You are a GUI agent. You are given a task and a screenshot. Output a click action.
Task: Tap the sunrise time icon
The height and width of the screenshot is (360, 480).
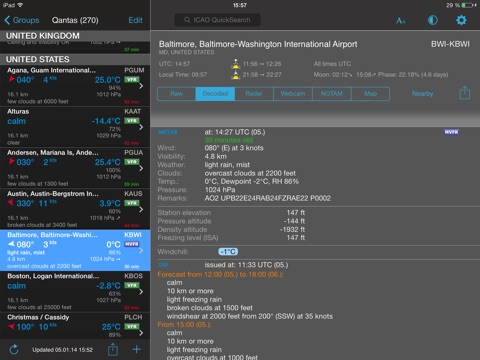[x=236, y=64]
